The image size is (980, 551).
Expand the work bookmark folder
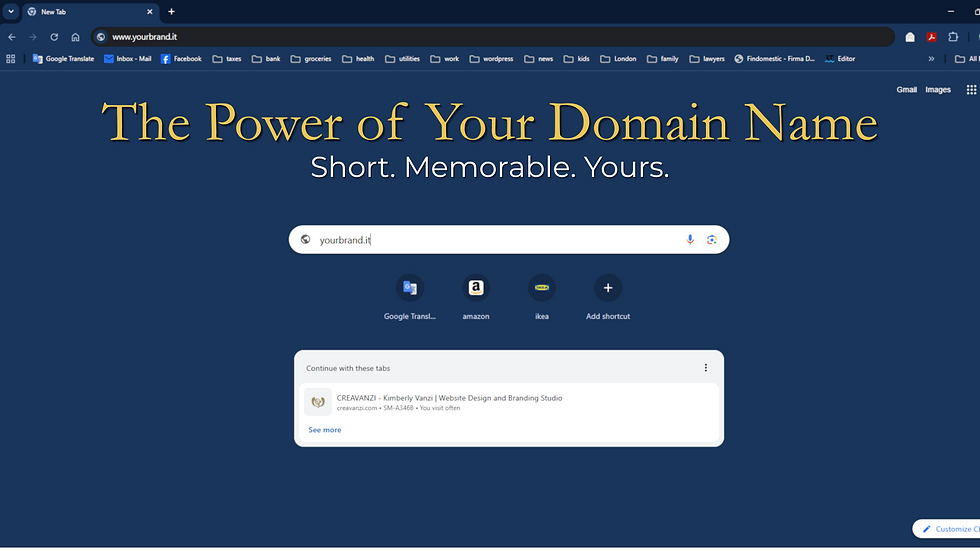pyautogui.click(x=445, y=59)
